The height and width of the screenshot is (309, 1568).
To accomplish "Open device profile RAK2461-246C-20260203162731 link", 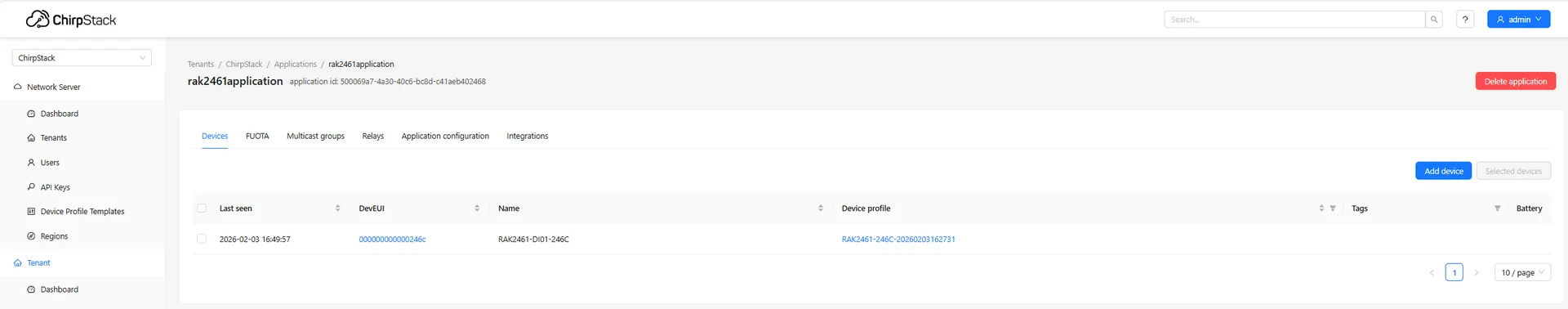I will click(x=898, y=240).
